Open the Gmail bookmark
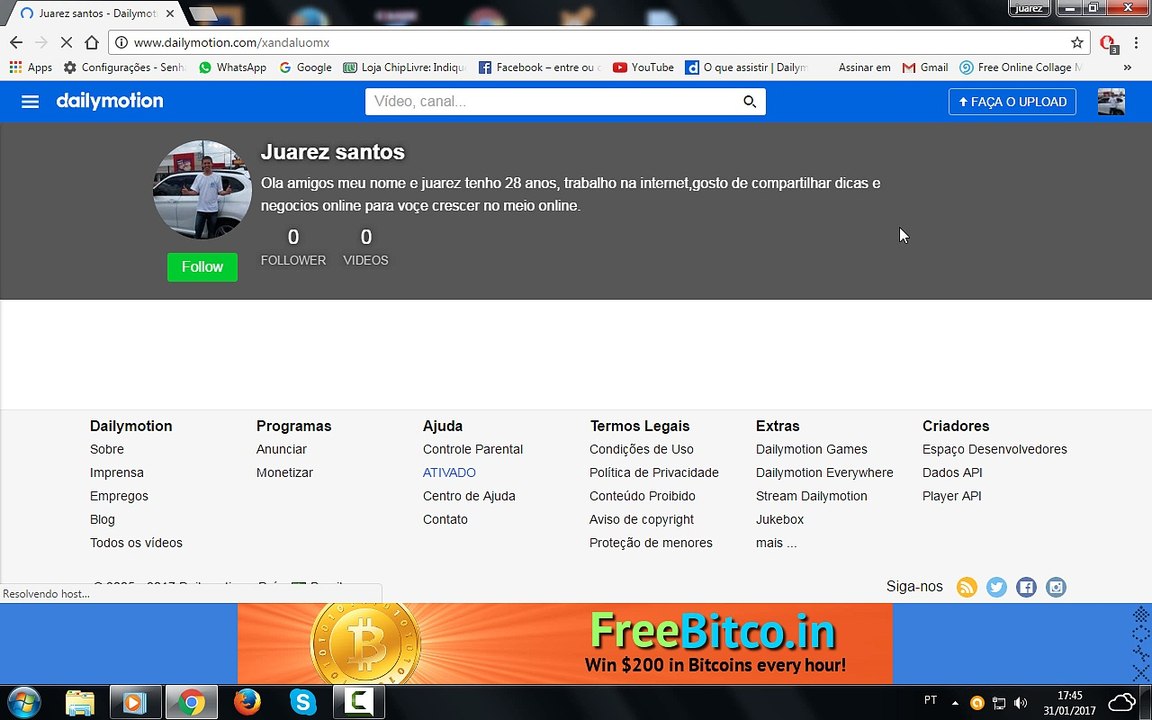Screen dimensions: 1152x720 [925, 67]
